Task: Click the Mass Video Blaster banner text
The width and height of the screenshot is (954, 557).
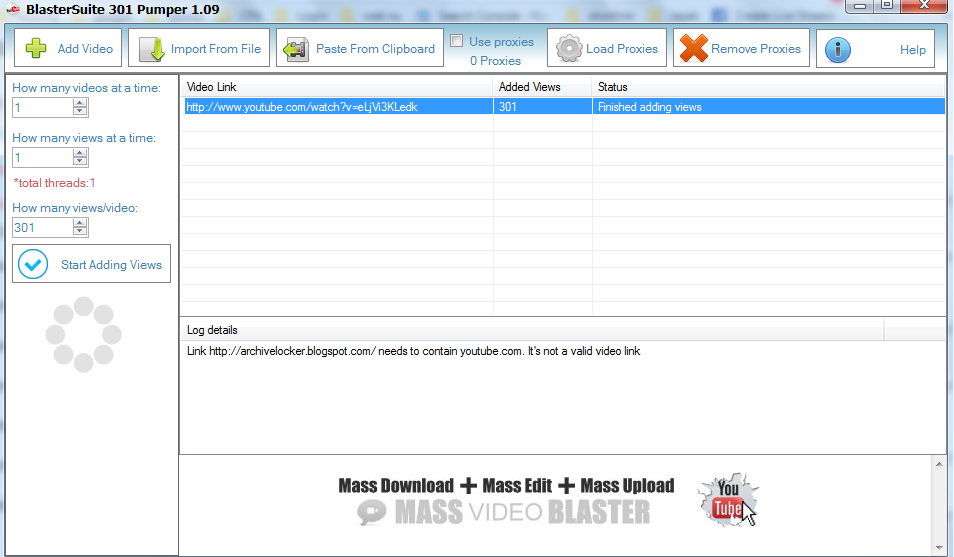Action: pyautogui.click(x=523, y=512)
